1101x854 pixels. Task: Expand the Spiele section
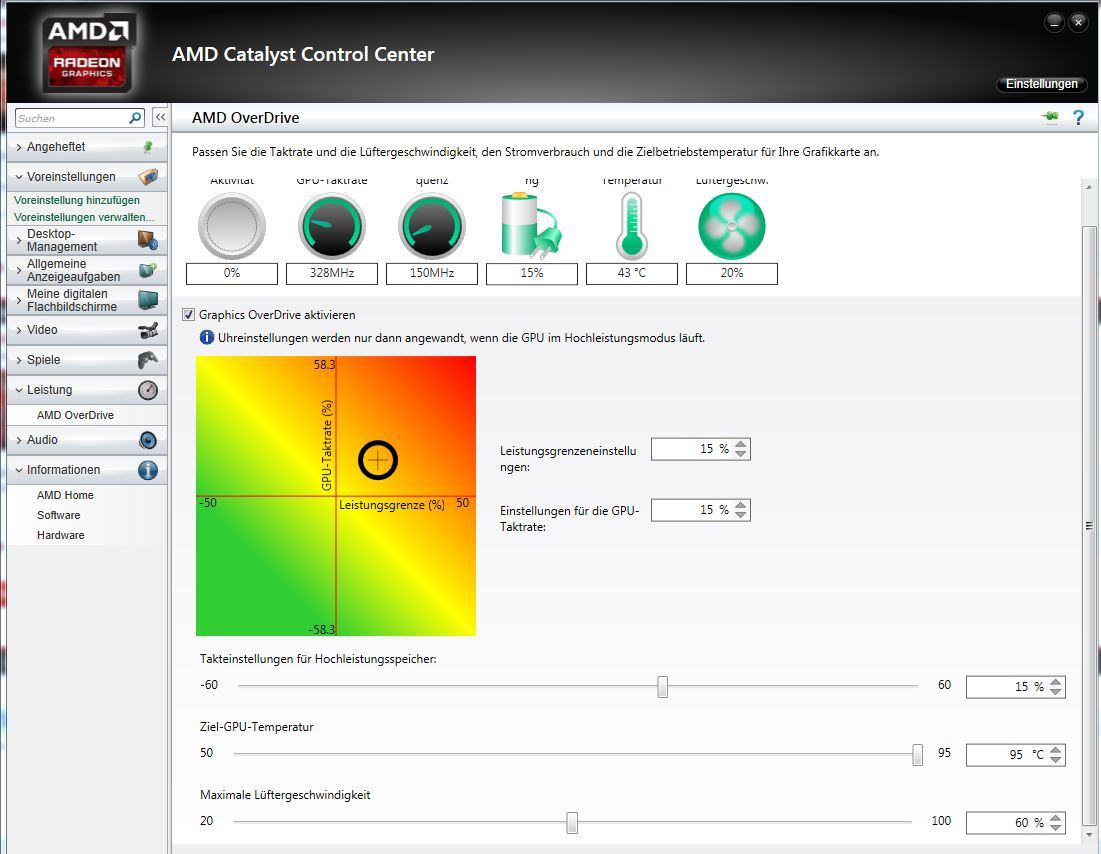tap(19, 360)
